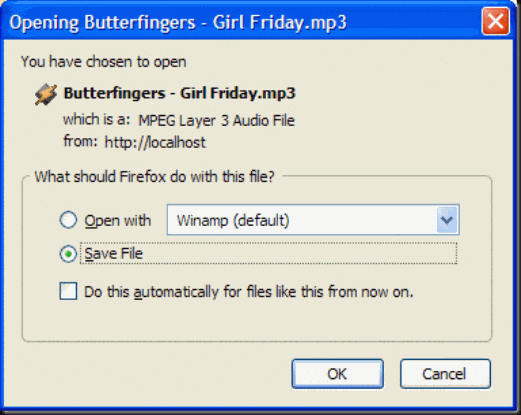Dismiss the dialog with Cancel
Image resolution: width=521 pixels, height=415 pixels.
(x=445, y=374)
